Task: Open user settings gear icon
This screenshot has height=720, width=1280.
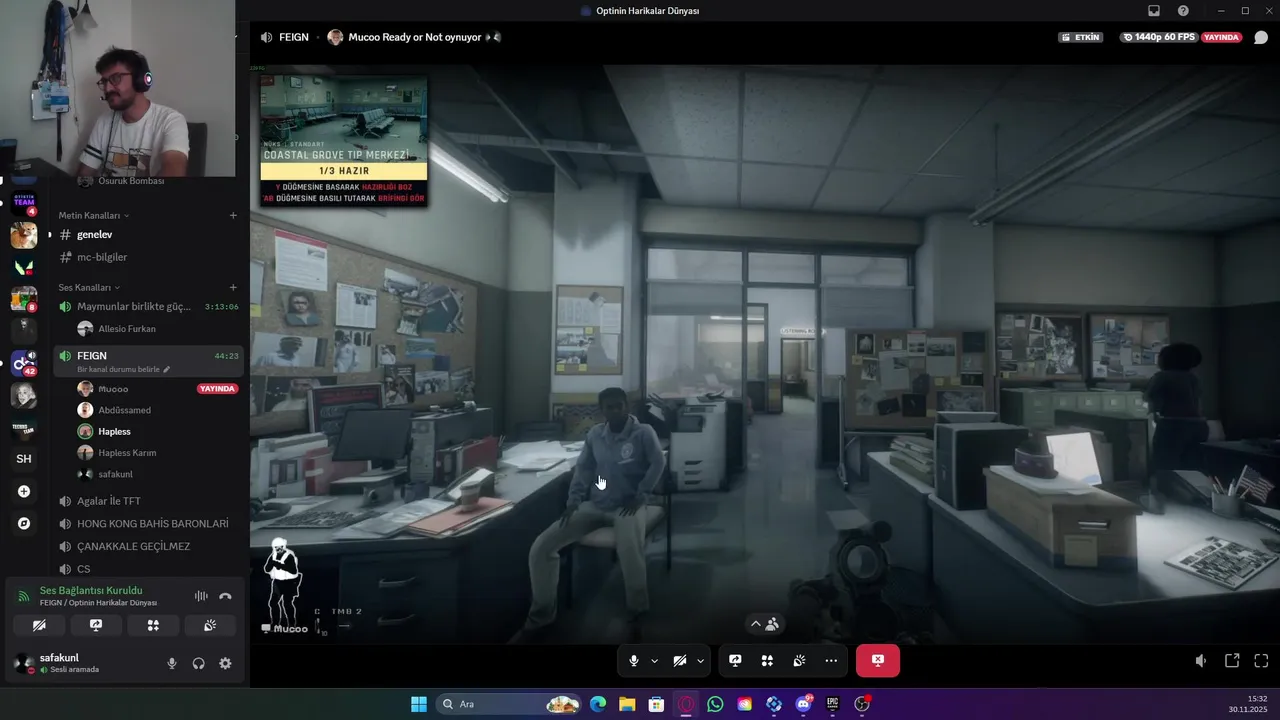Action: [x=225, y=663]
